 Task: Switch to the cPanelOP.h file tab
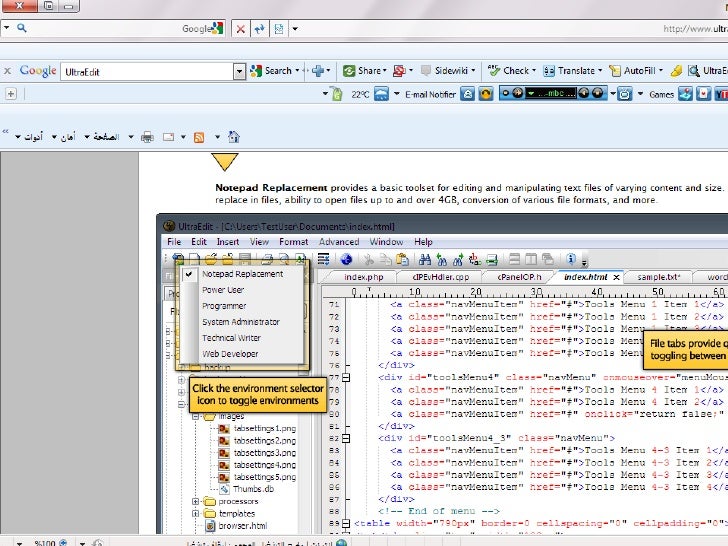coord(519,277)
